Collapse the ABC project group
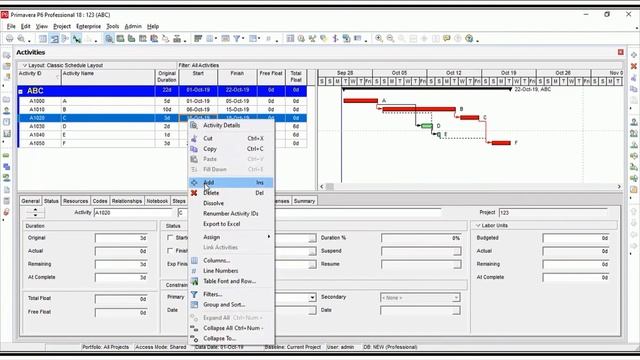The image size is (640, 360). [20, 91]
